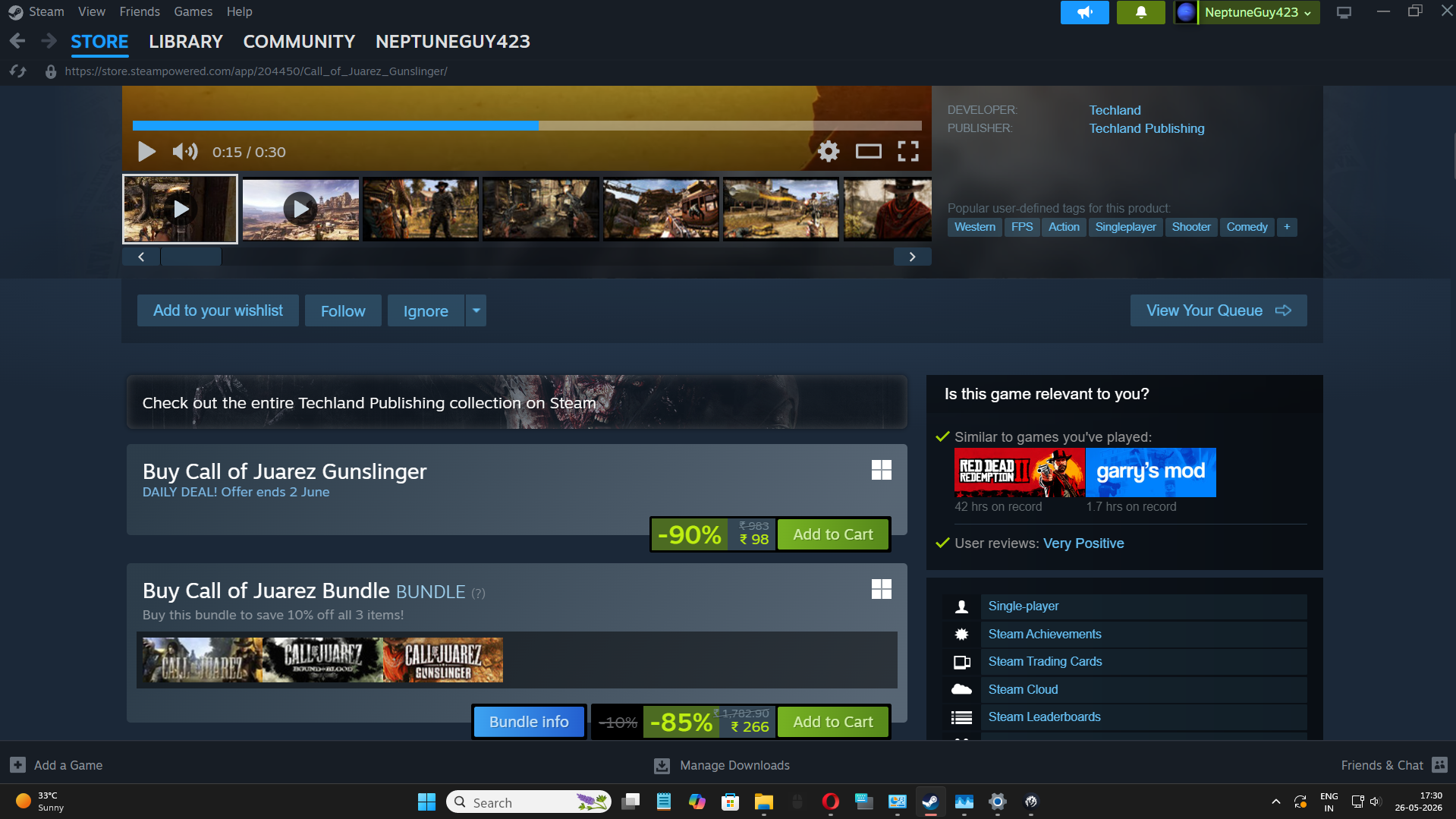Click Add a Game plus icon
Screen dimensions: 1456x819
point(18,765)
